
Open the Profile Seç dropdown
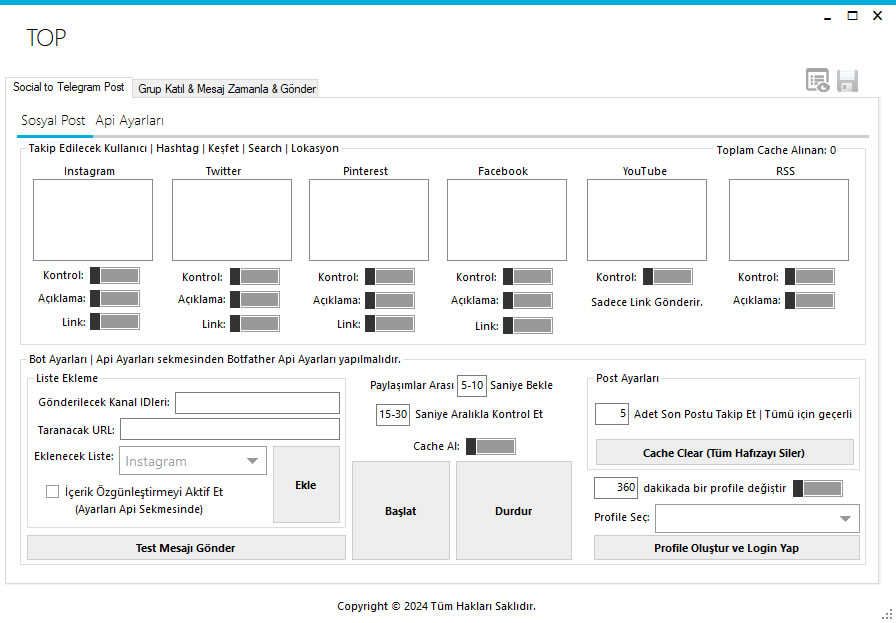tap(757, 518)
